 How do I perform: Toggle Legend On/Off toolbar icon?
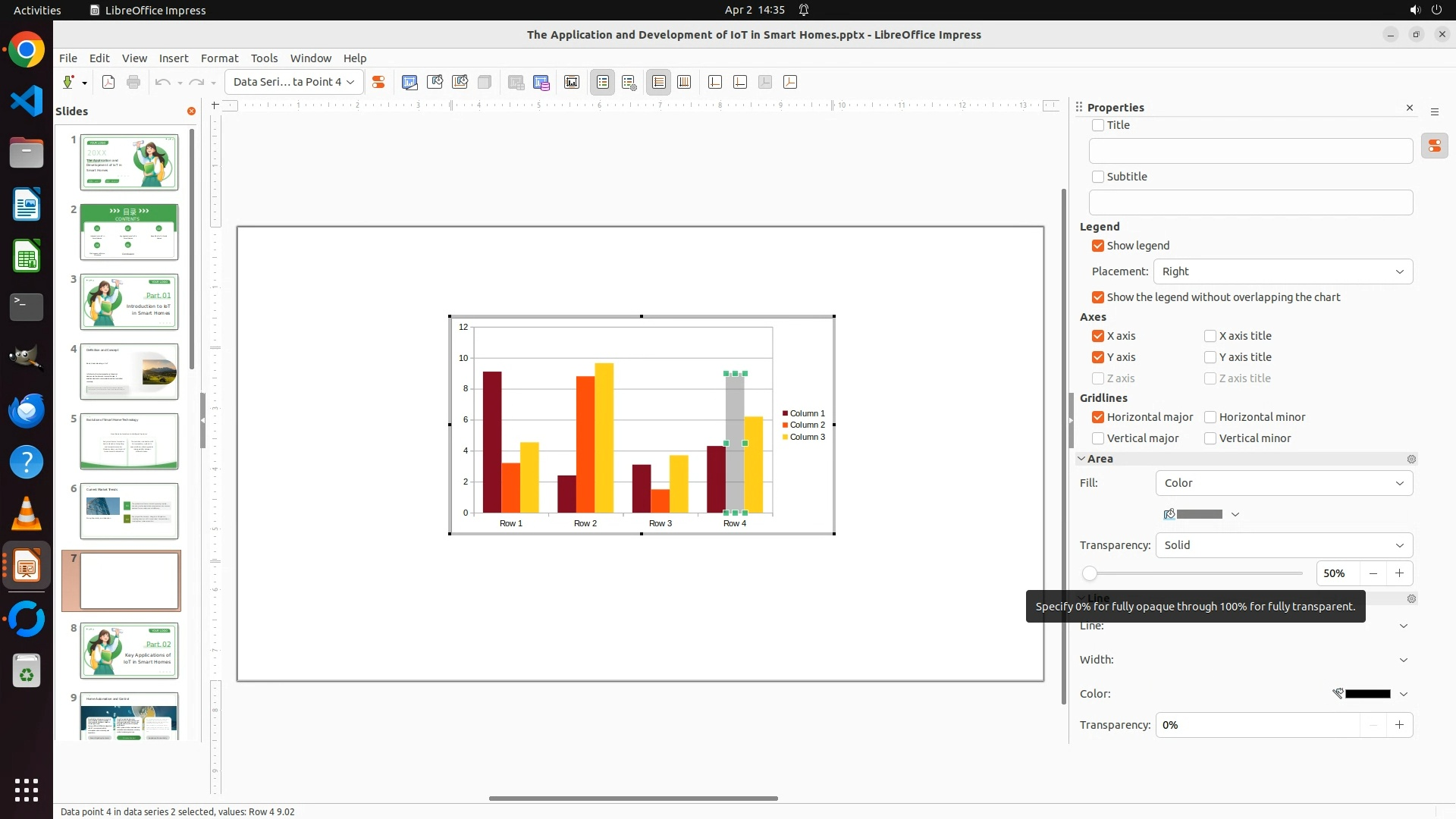tap(603, 82)
